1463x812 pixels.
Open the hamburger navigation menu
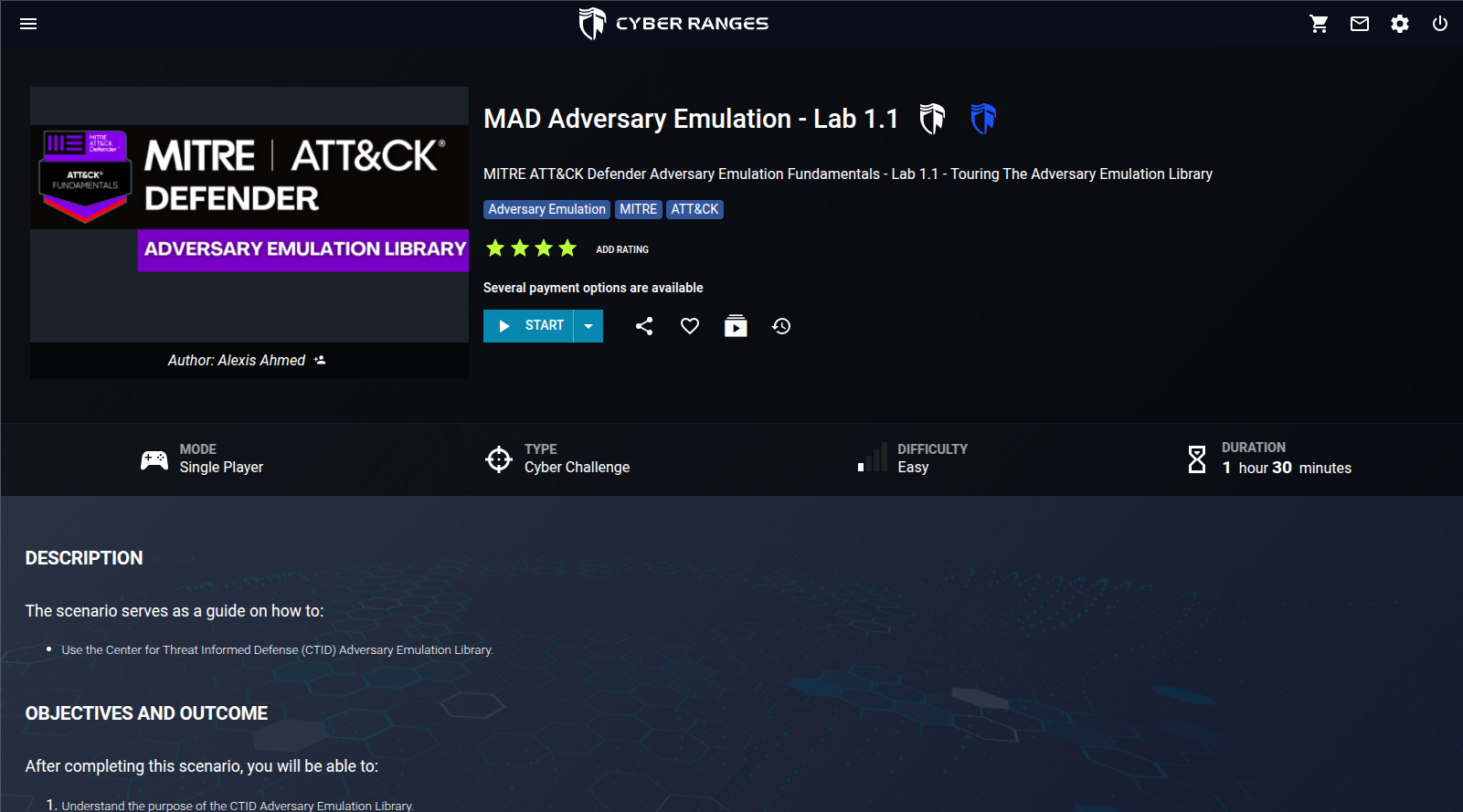pyautogui.click(x=28, y=24)
